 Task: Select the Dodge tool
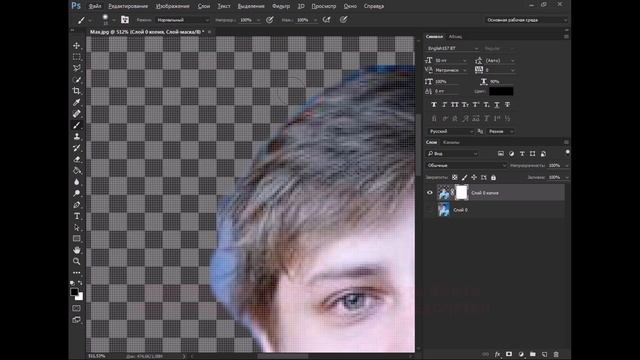click(x=76, y=193)
